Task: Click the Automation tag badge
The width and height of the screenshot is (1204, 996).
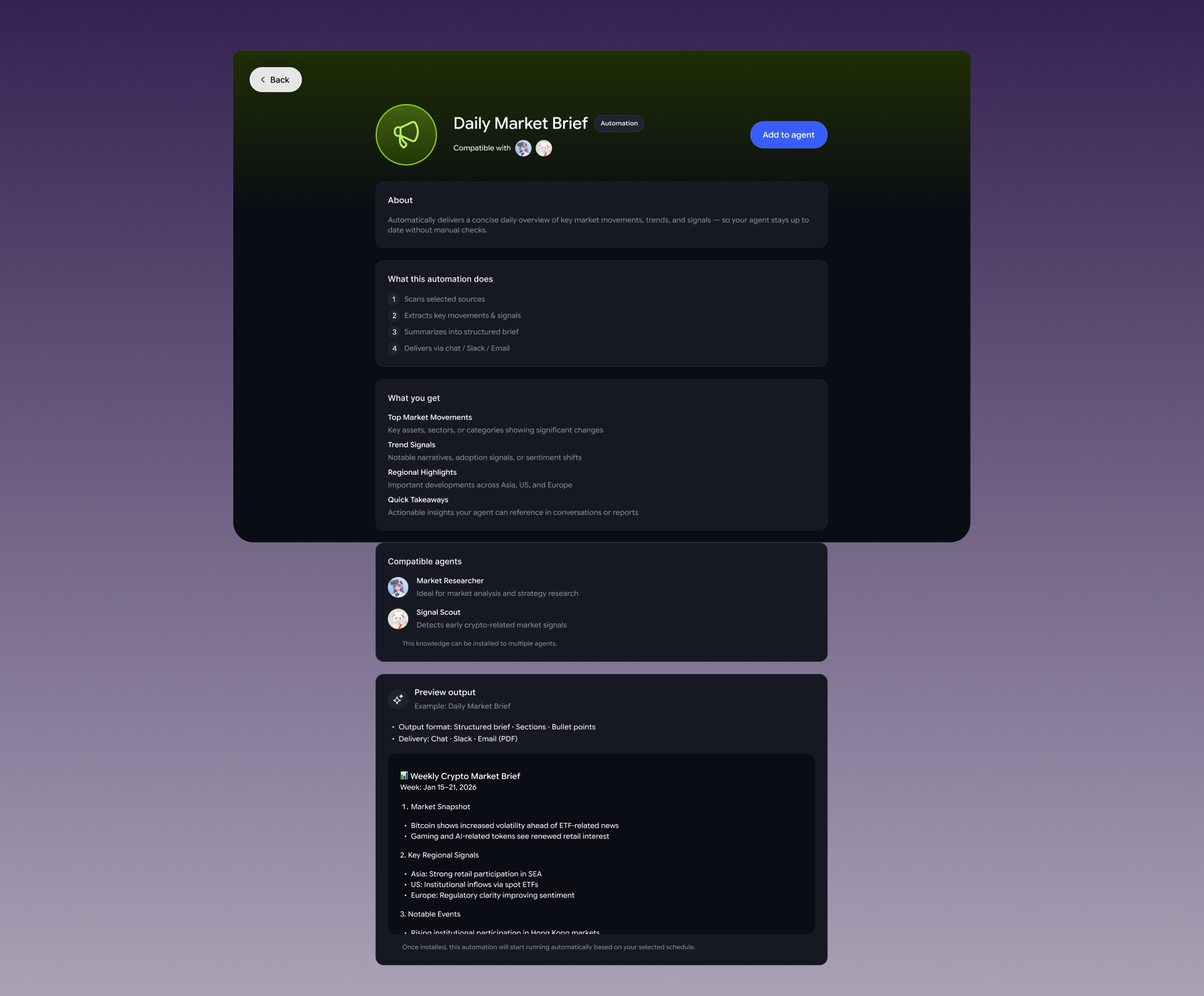Action: [619, 124]
